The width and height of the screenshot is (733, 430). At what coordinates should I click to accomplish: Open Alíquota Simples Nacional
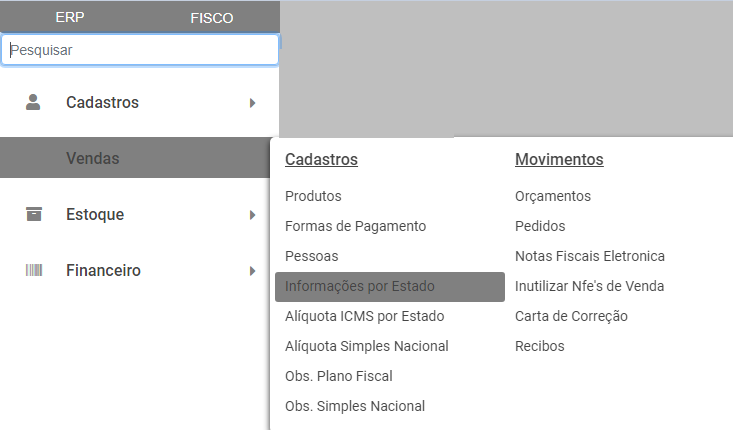click(366, 346)
